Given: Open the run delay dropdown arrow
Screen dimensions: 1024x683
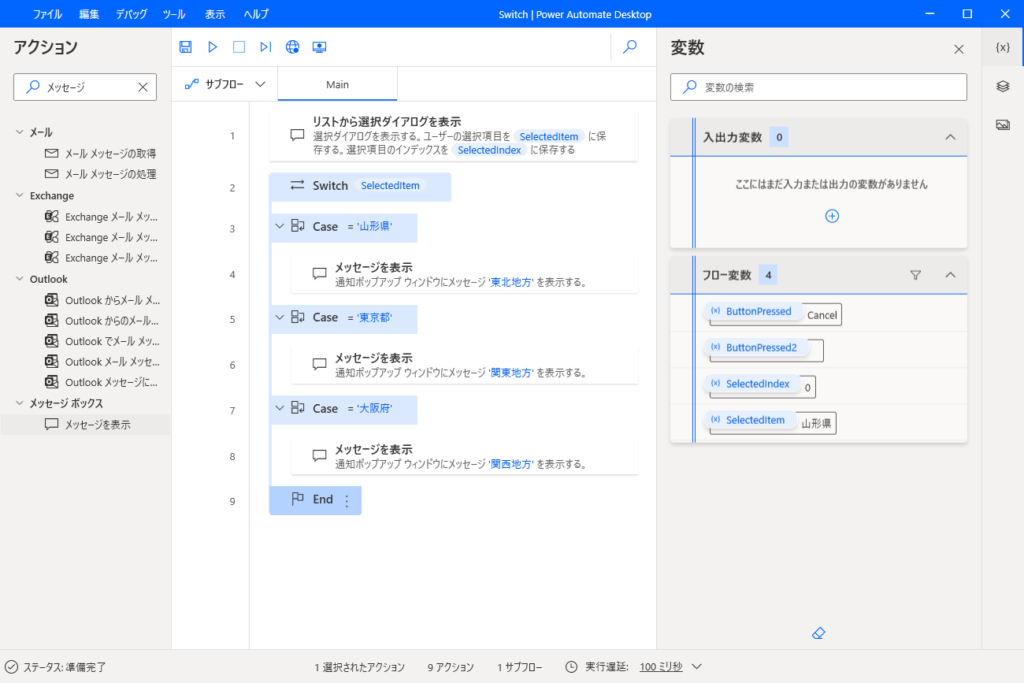Looking at the screenshot, I should coord(697,667).
